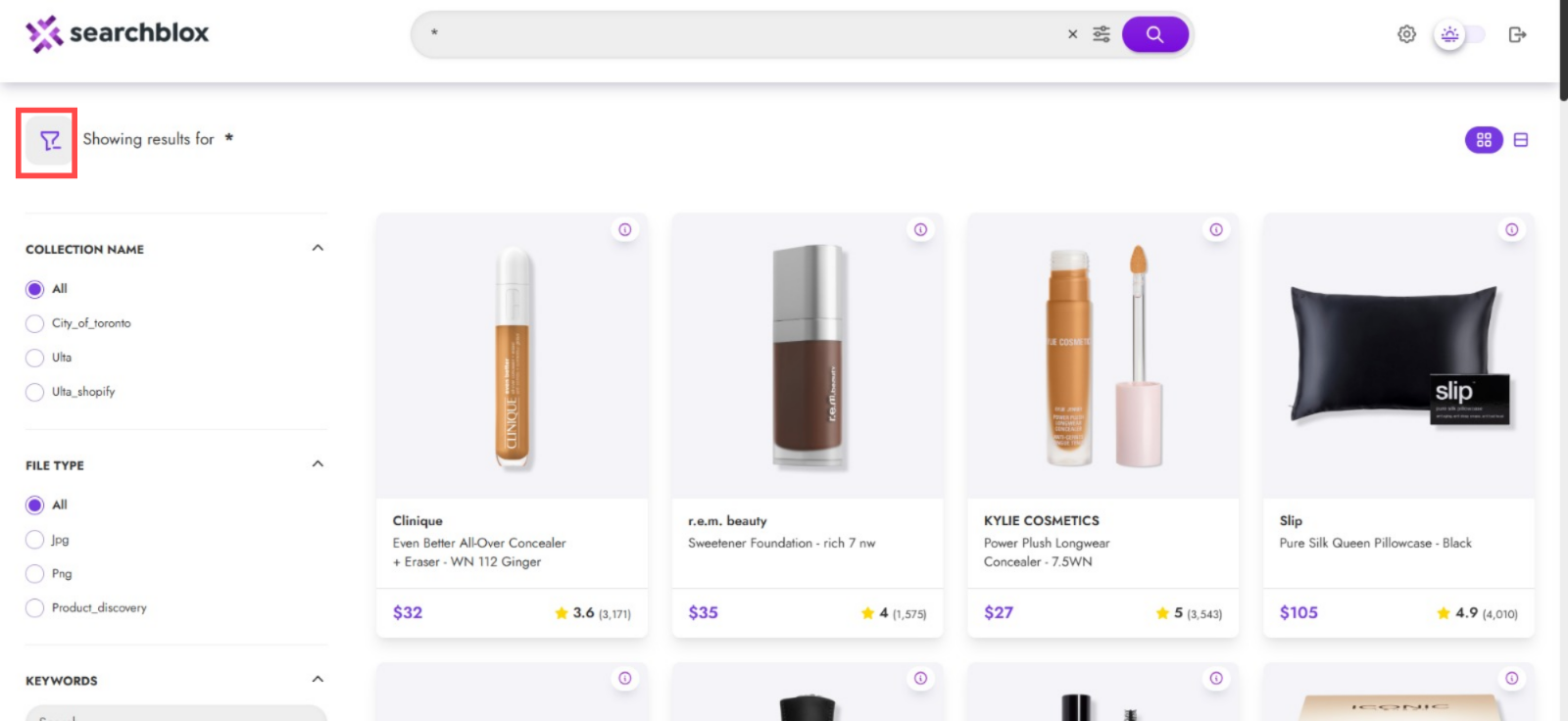Switch to list view layout

[1521, 140]
